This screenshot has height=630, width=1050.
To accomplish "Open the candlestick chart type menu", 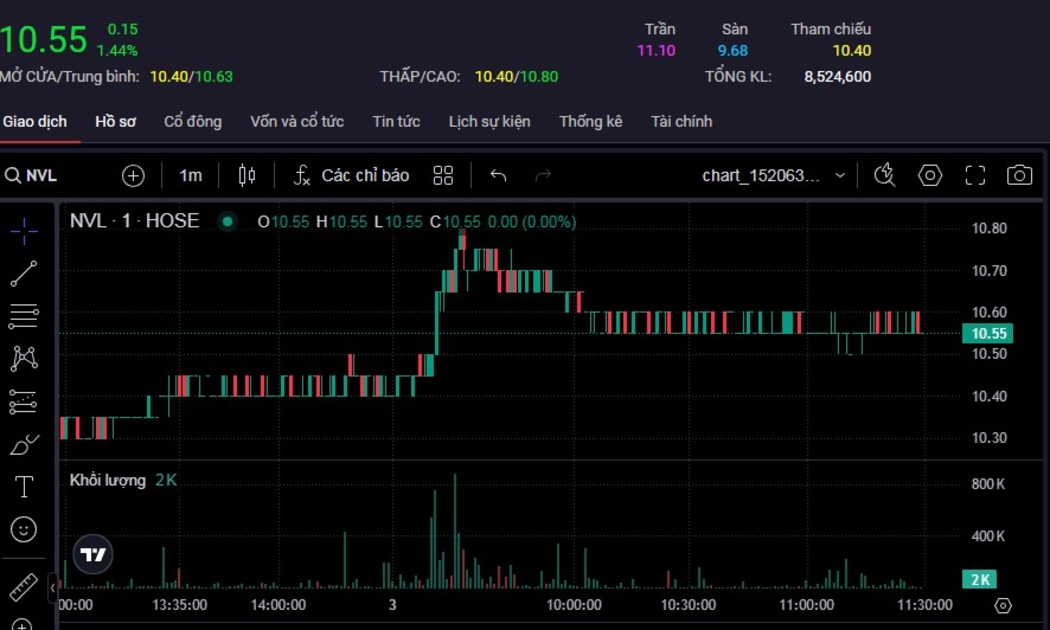I will pyautogui.click(x=247, y=176).
